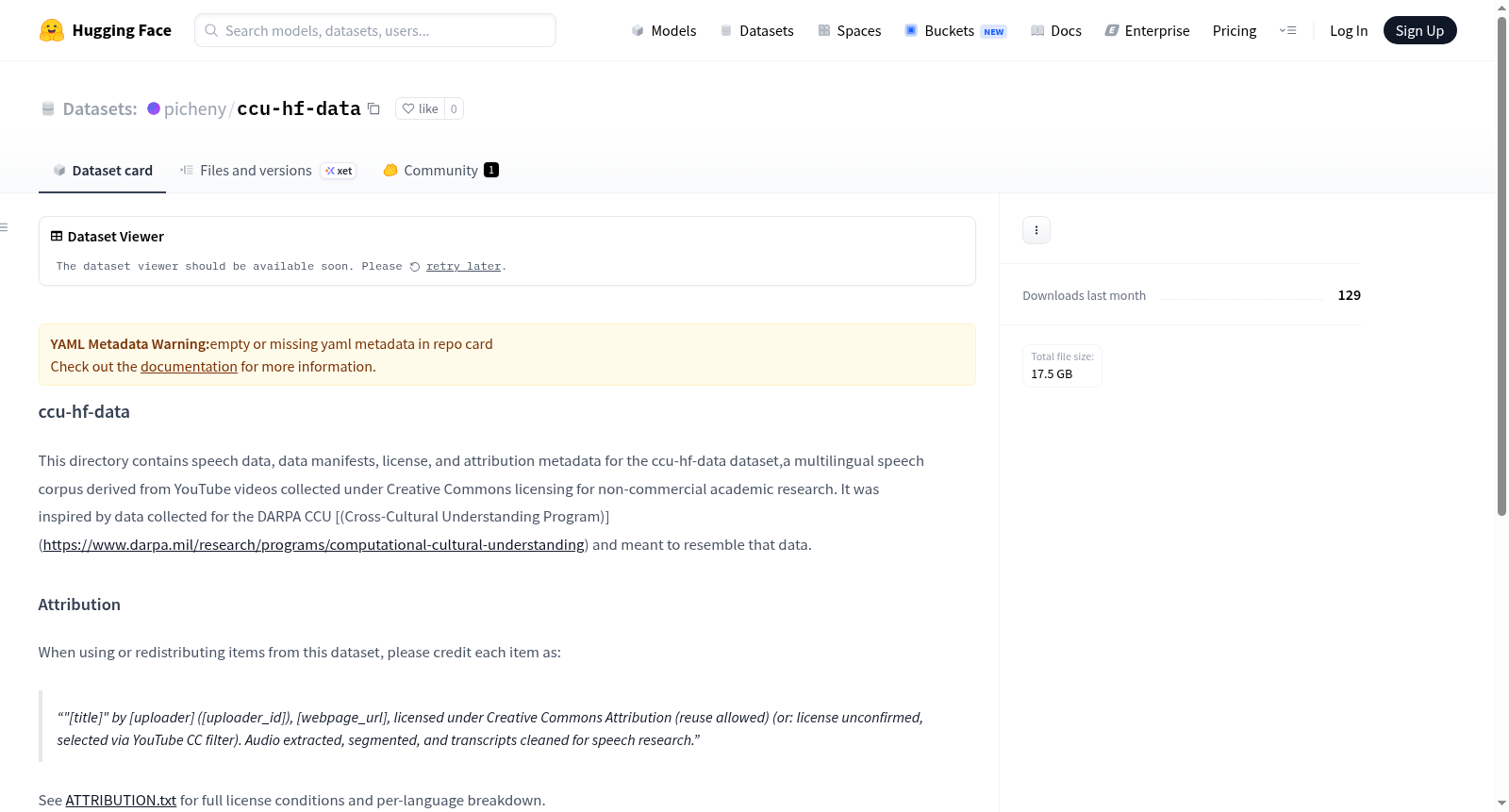Click the Datasets breadcrumb icon

(48, 108)
